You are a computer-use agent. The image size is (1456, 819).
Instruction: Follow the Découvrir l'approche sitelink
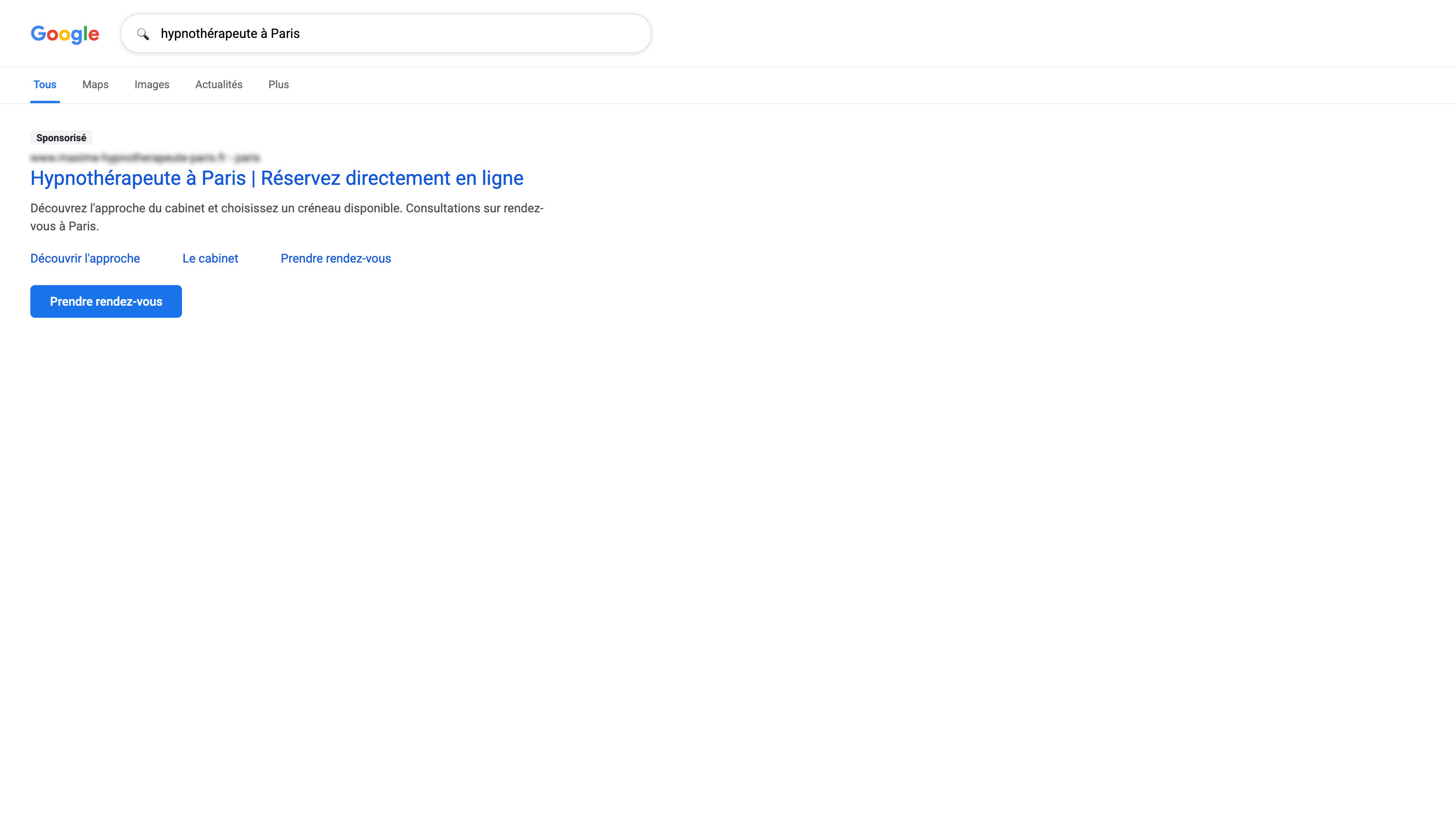[85, 258]
